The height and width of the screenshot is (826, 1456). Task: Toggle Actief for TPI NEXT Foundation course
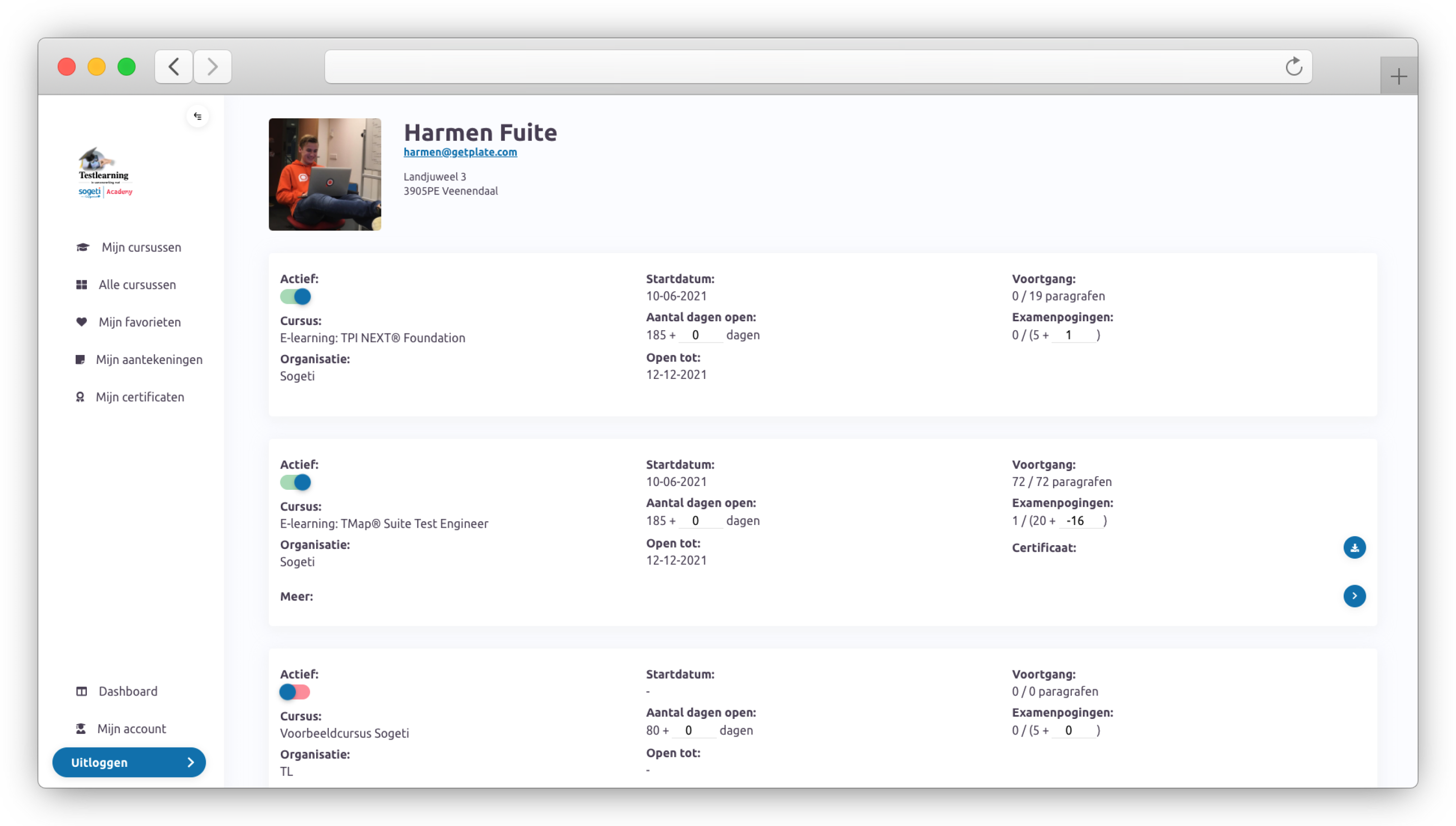click(295, 296)
